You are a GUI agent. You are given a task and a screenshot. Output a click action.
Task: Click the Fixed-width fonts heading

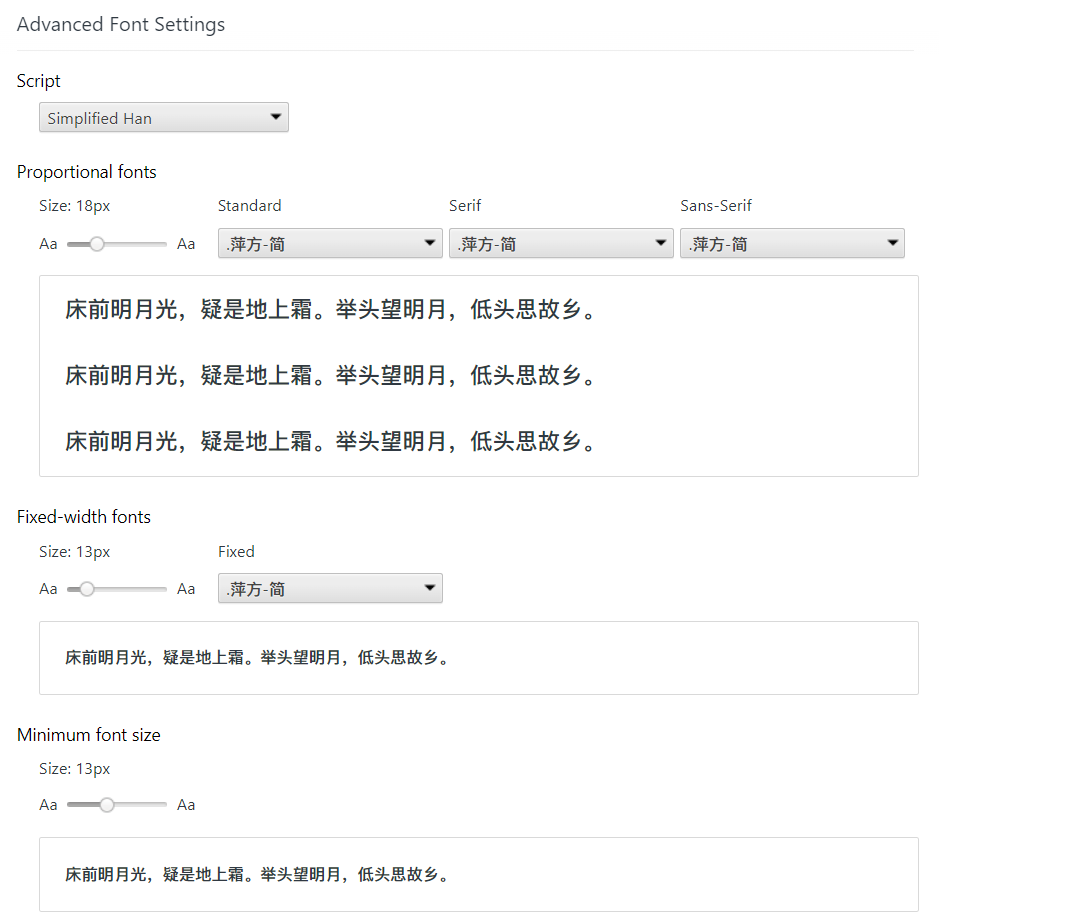click(x=83, y=517)
